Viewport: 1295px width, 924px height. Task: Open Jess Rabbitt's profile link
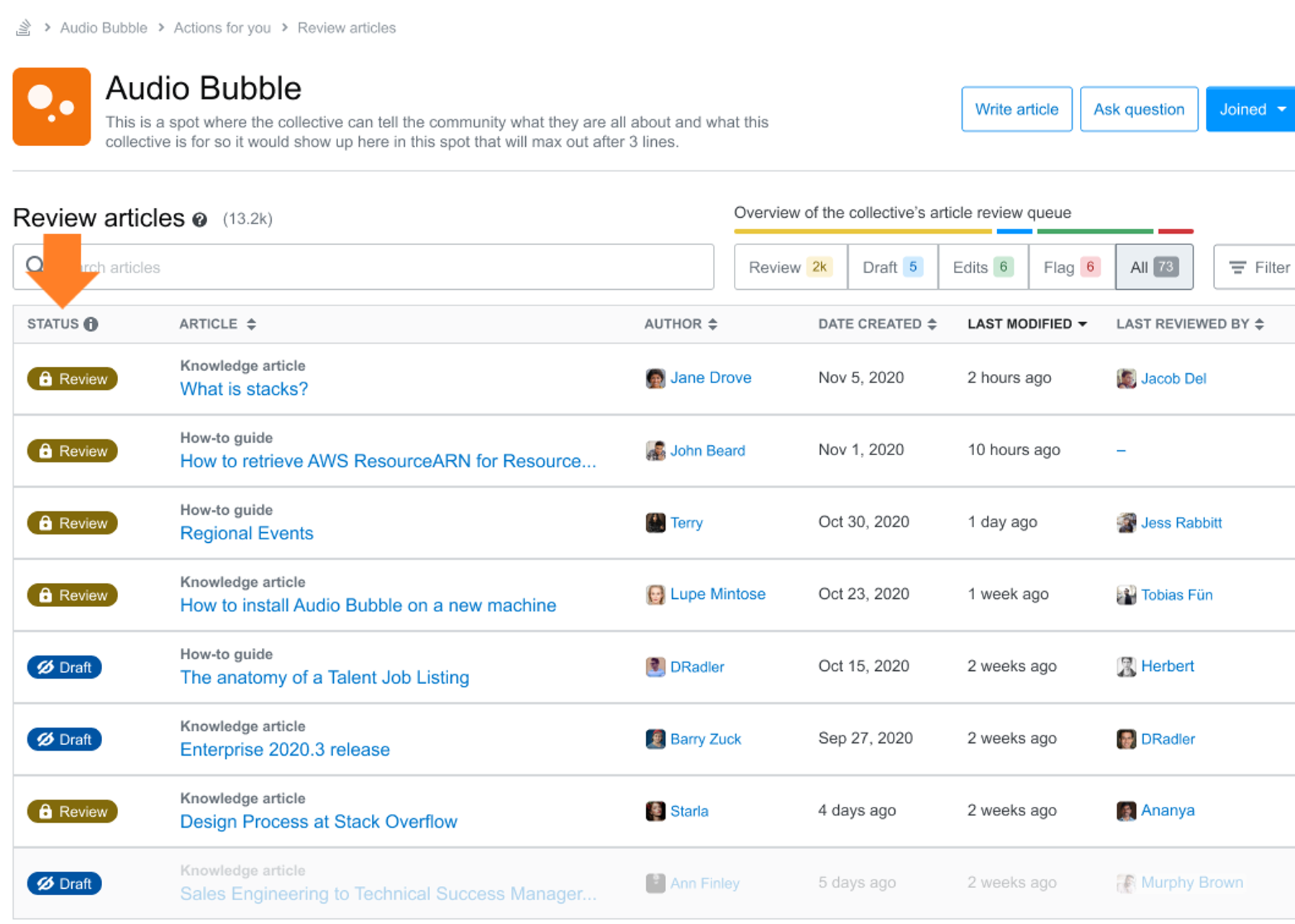coord(1181,523)
